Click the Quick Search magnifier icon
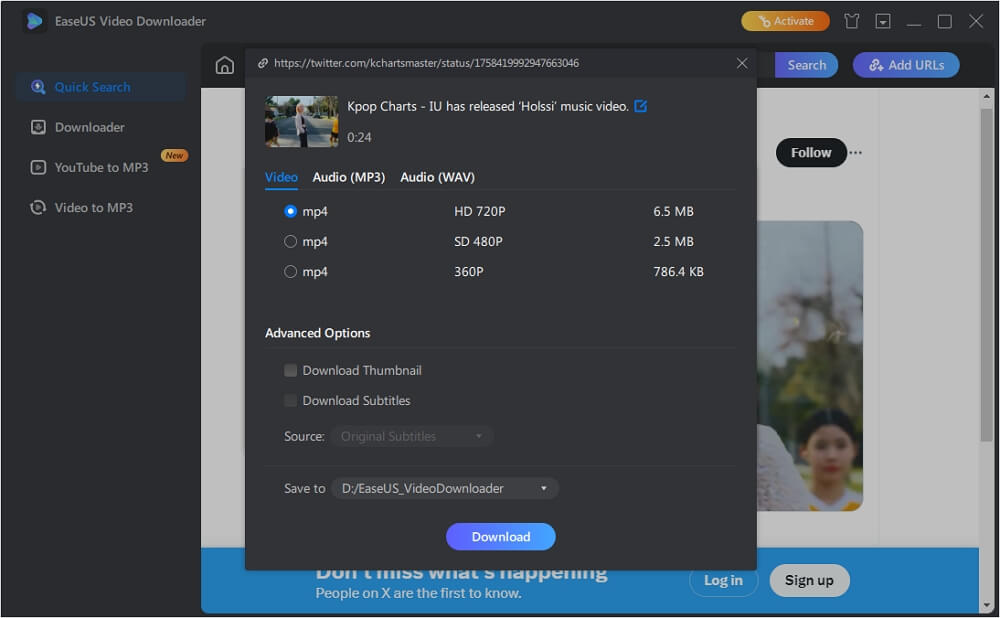The image size is (1000, 618). point(38,87)
